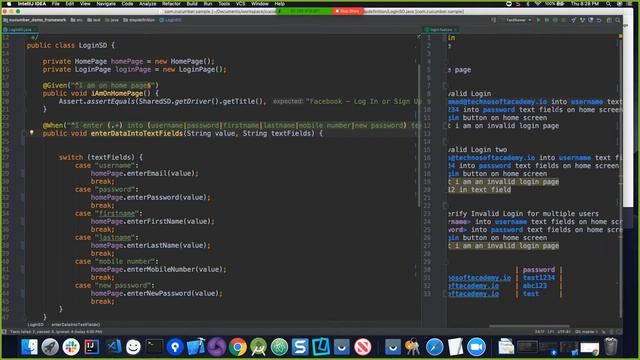
Task: Collapse fold marker beside homePage.enterEmail line
Action: pos(22,173)
